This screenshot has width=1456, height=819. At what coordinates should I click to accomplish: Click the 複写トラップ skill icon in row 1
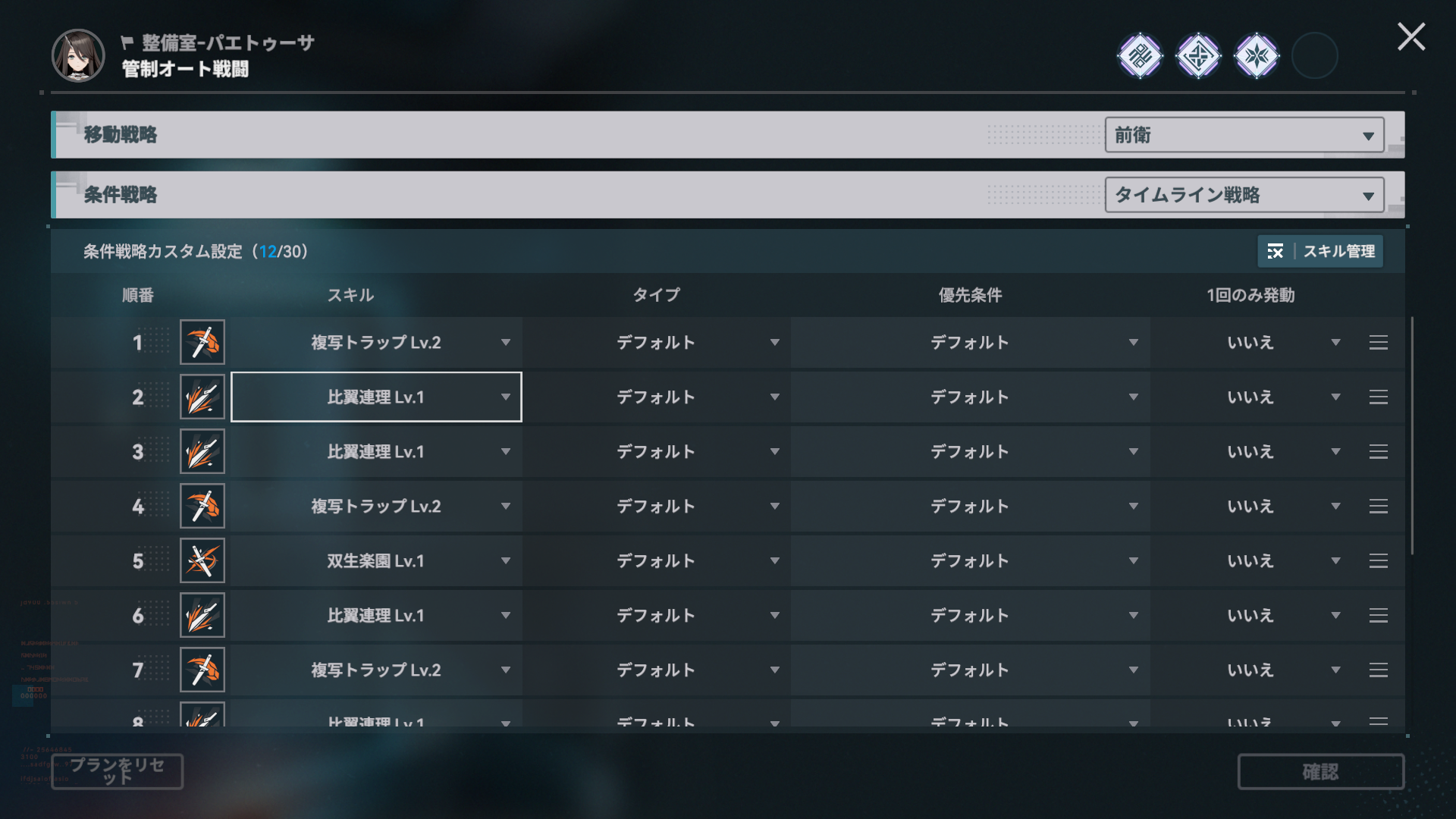pyautogui.click(x=202, y=342)
